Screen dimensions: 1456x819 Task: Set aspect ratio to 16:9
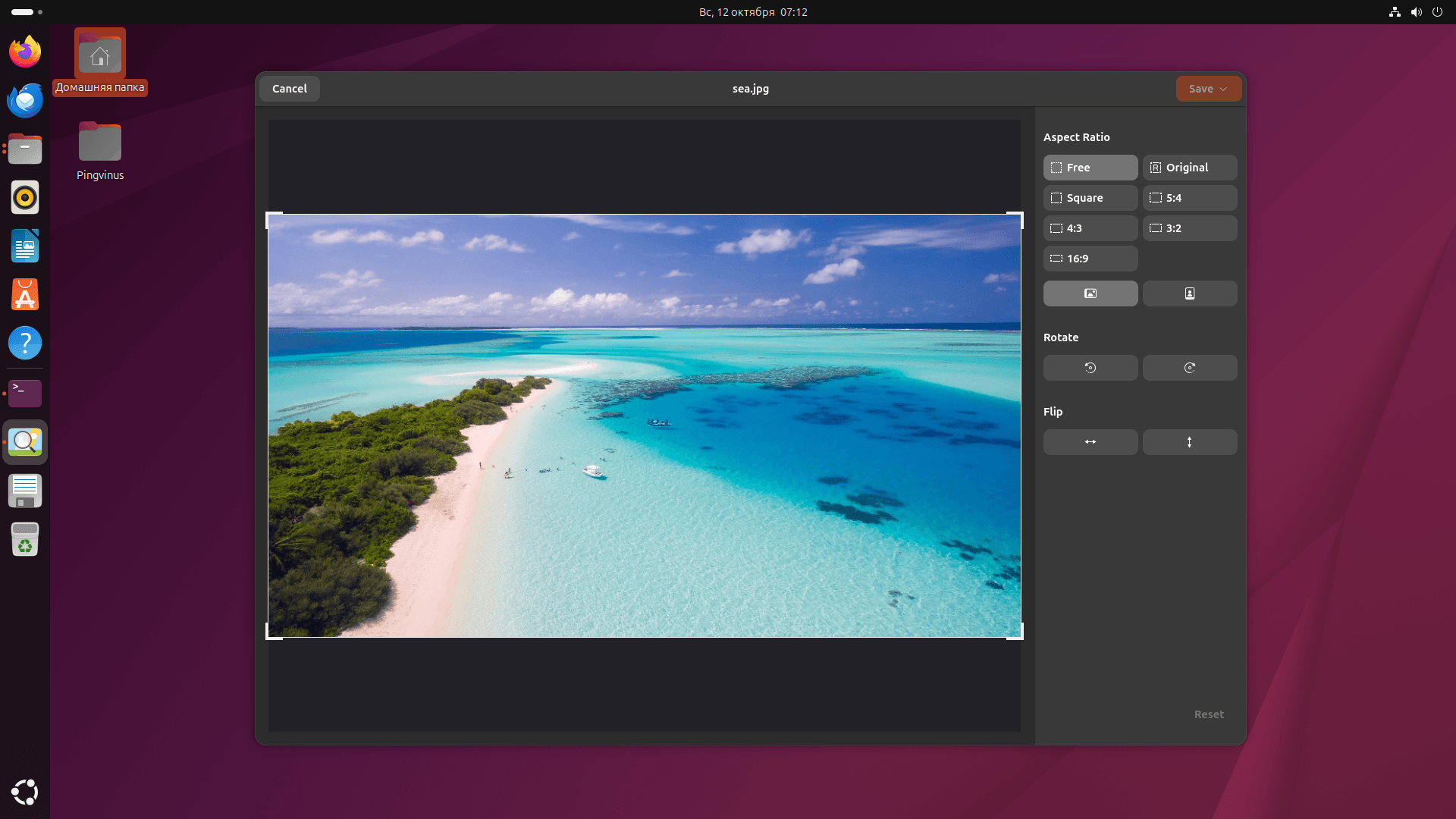tap(1090, 259)
